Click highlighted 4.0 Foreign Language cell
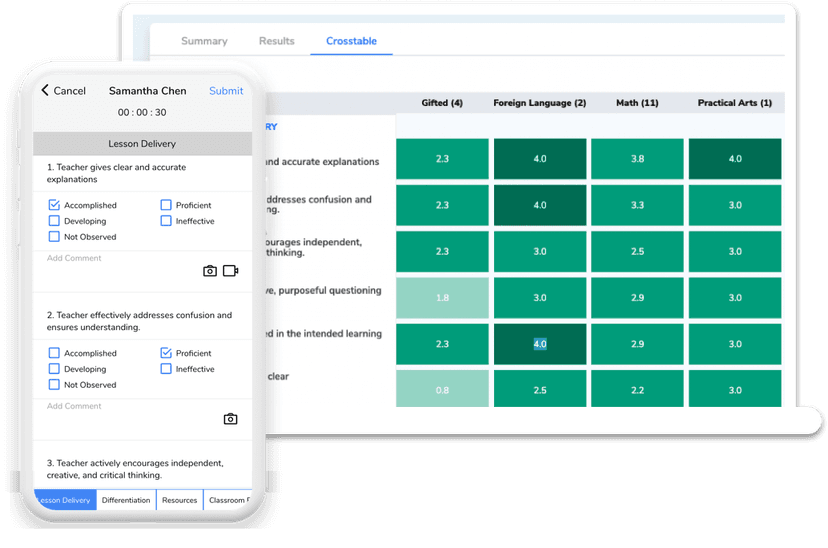This screenshot has width=828, height=548. pyautogui.click(x=540, y=344)
